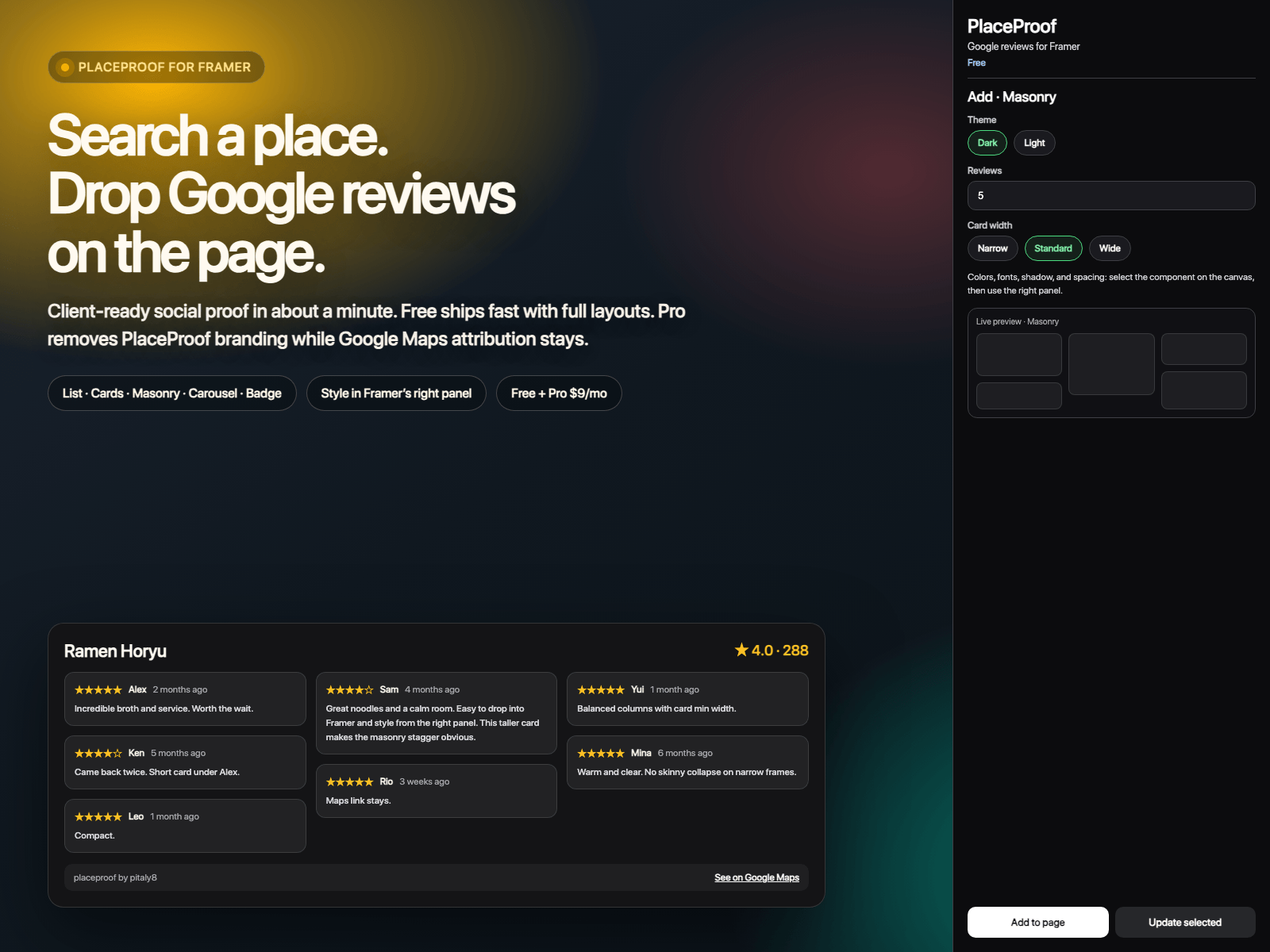This screenshot has height=952, width=1270.
Task: Click the '5 months ago' timestamp
Action: (179, 753)
